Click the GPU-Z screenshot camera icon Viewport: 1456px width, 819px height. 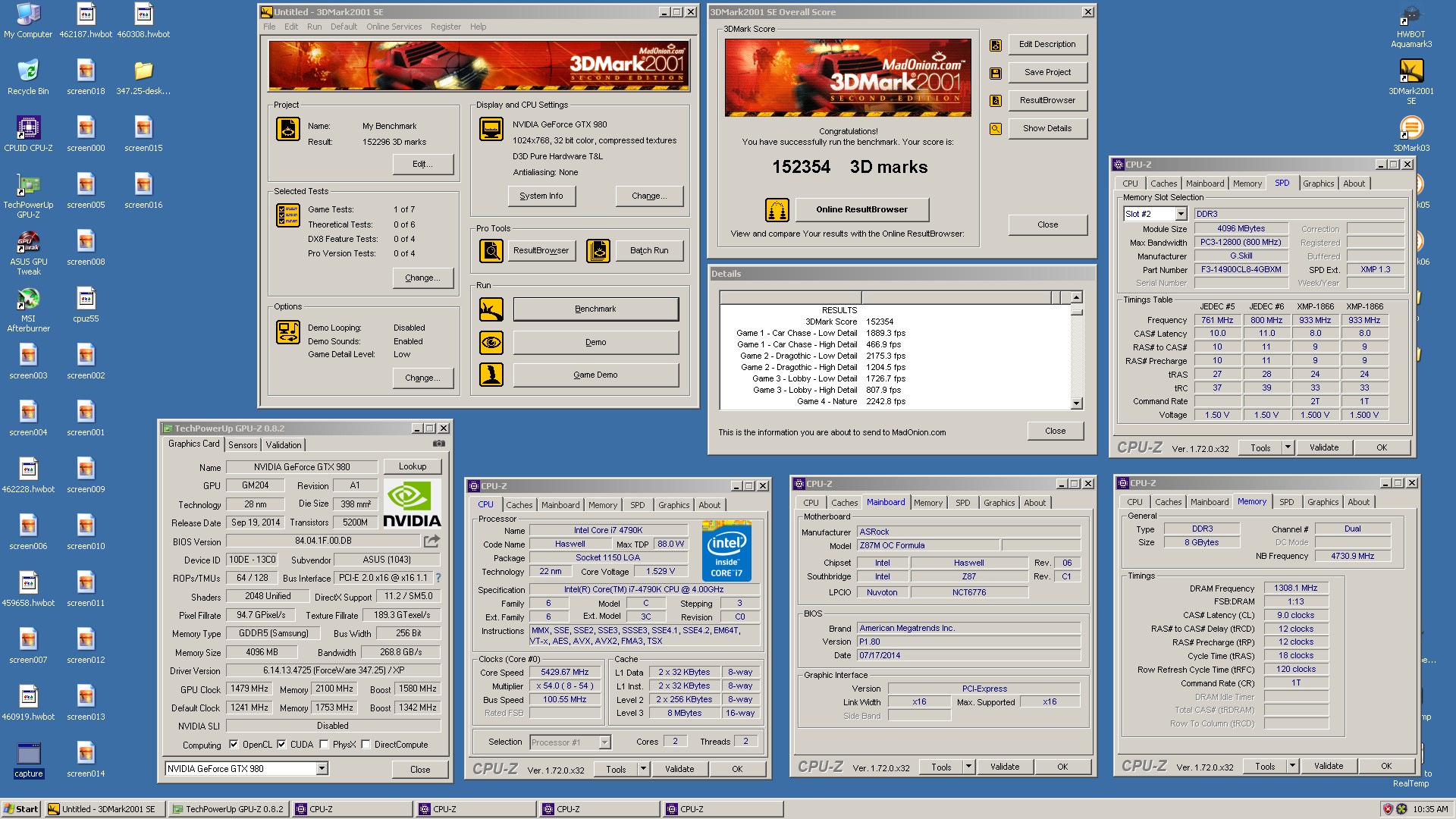pyautogui.click(x=439, y=444)
